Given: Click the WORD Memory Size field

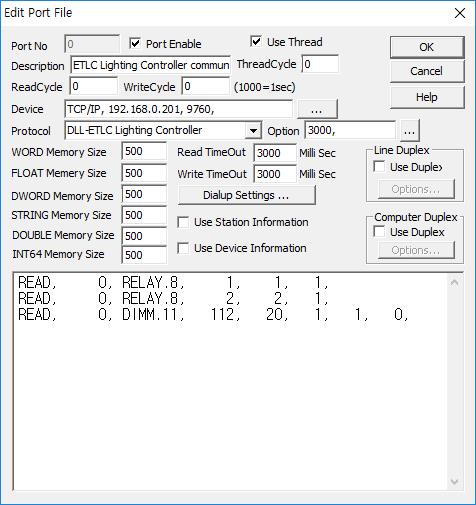Looking at the screenshot, I should coord(144,151).
